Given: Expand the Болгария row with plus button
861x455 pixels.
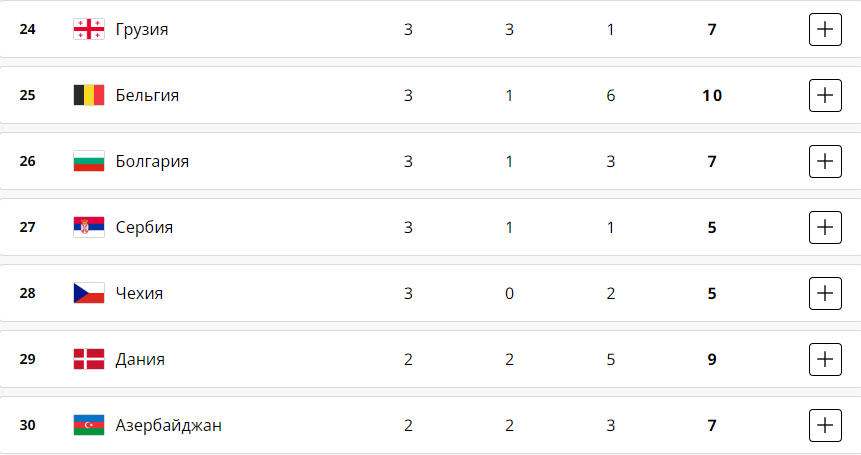Looking at the screenshot, I should [824, 162].
